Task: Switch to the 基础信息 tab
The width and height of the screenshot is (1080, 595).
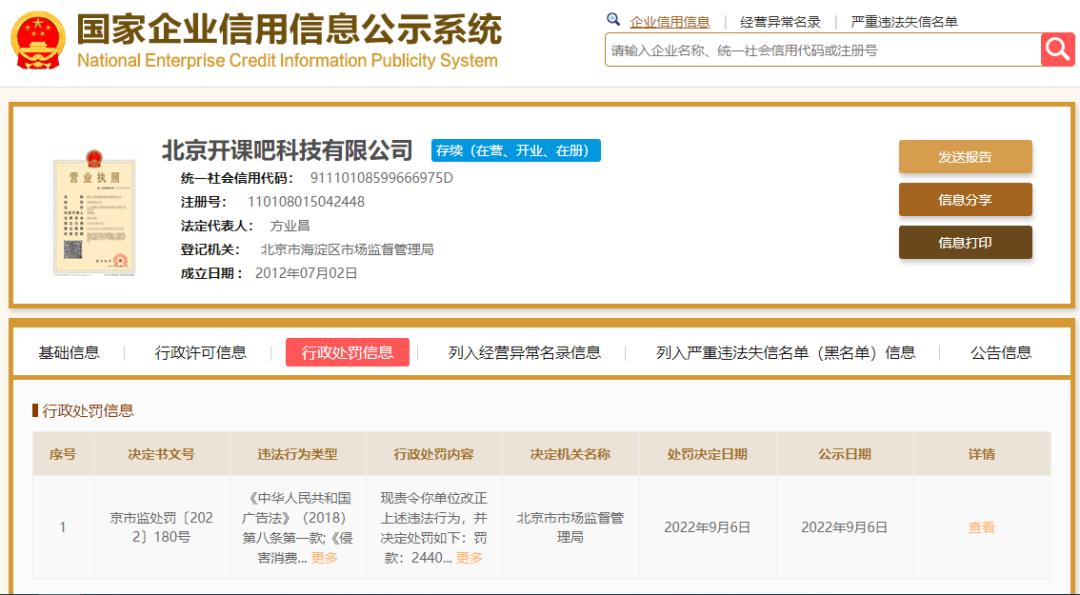Action: click(x=69, y=353)
